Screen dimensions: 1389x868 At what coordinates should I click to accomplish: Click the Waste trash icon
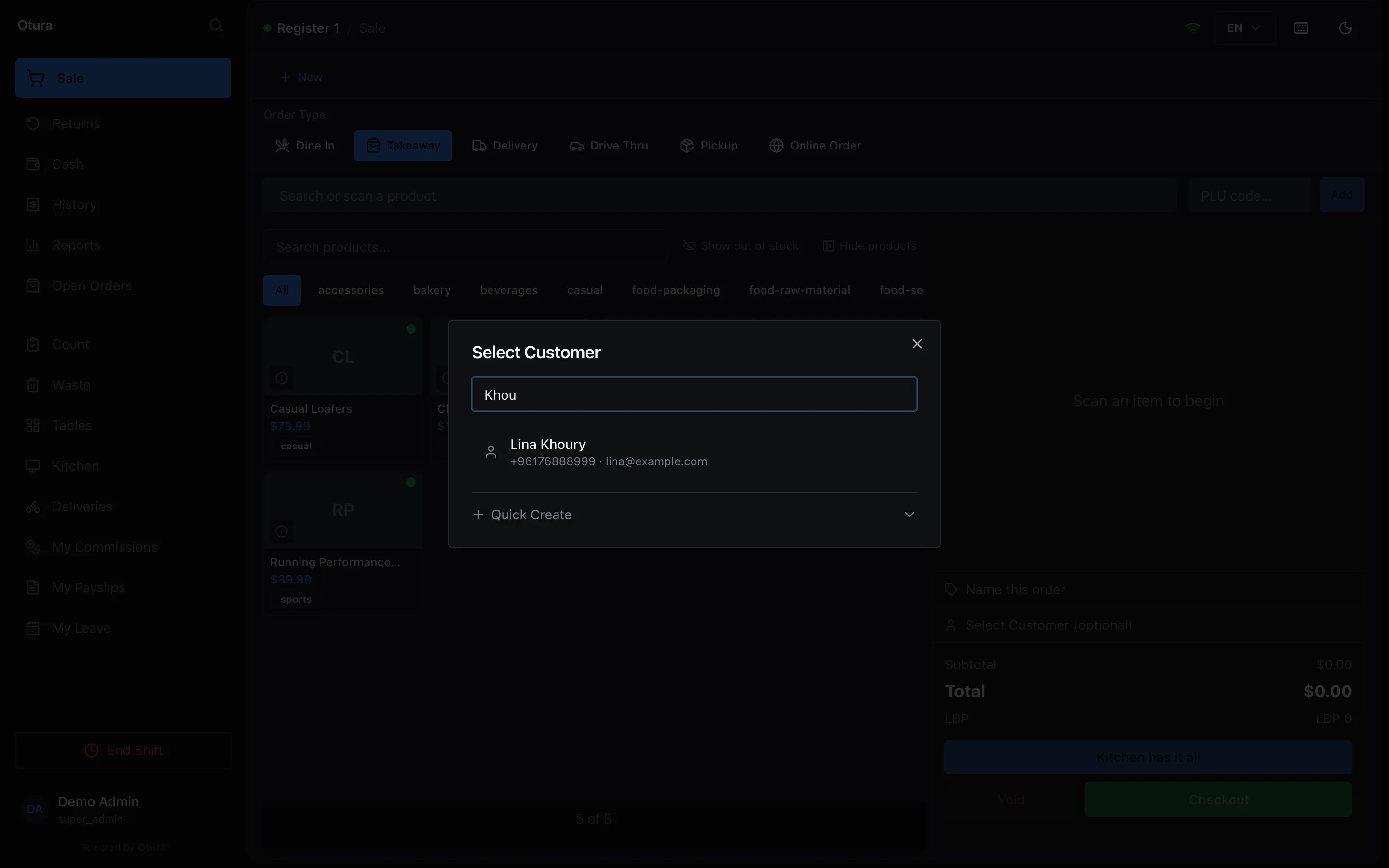pos(33,385)
